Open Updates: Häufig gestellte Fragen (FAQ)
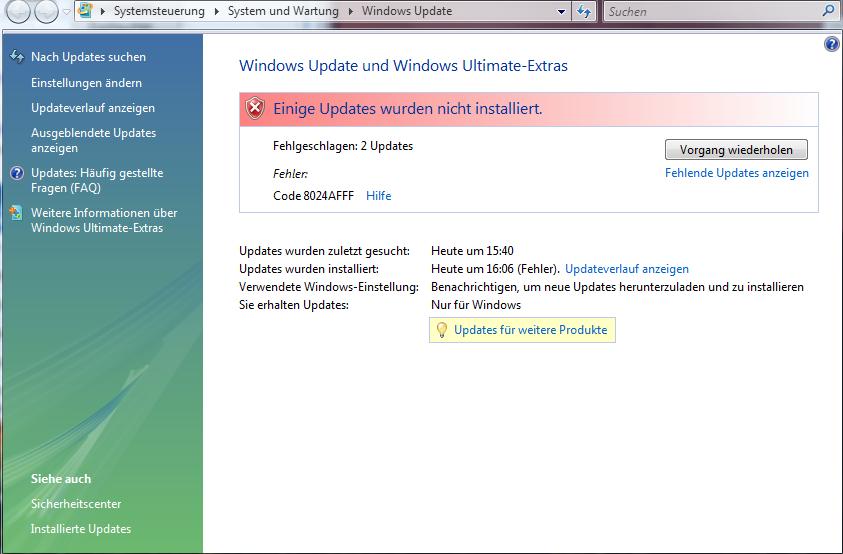The width and height of the screenshot is (843, 554). (x=97, y=180)
